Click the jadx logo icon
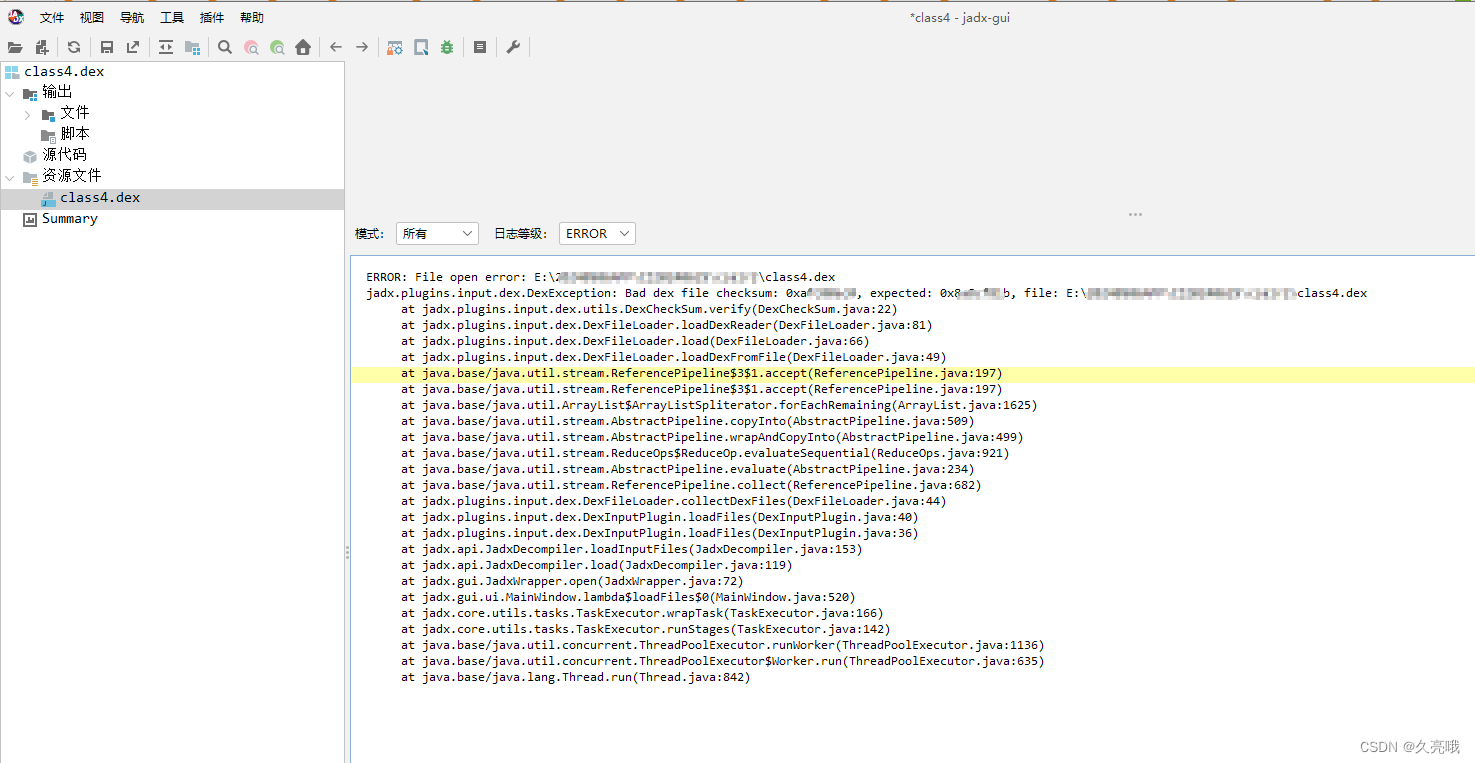Viewport: 1475px width, 763px height. [16, 17]
